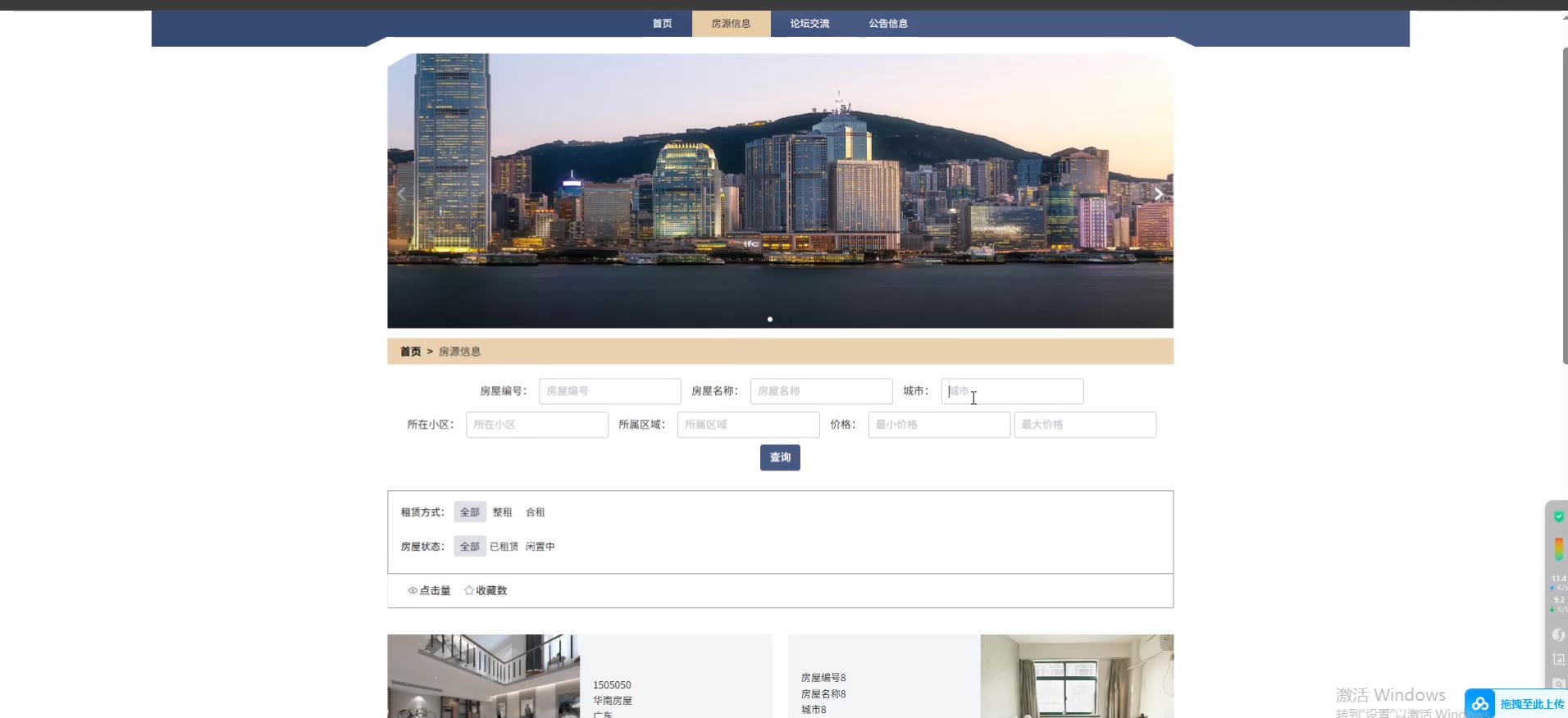Image resolution: width=1568 pixels, height=718 pixels.
Task: Open the 房源信息 navigation tab
Action: click(731, 24)
